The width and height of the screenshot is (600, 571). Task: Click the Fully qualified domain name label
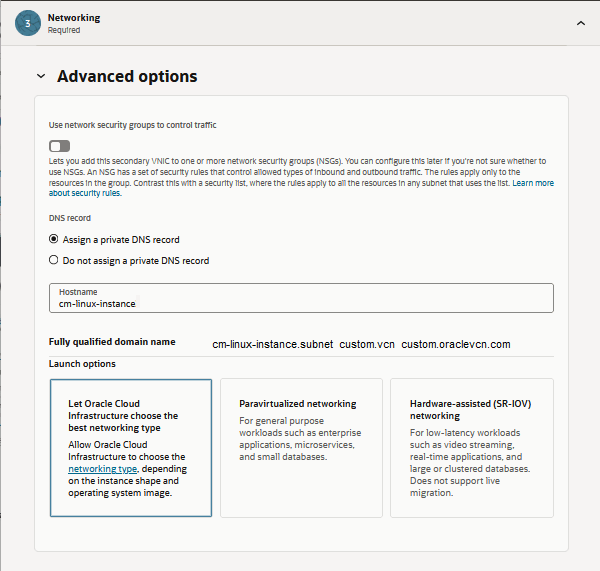tap(112, 342)
